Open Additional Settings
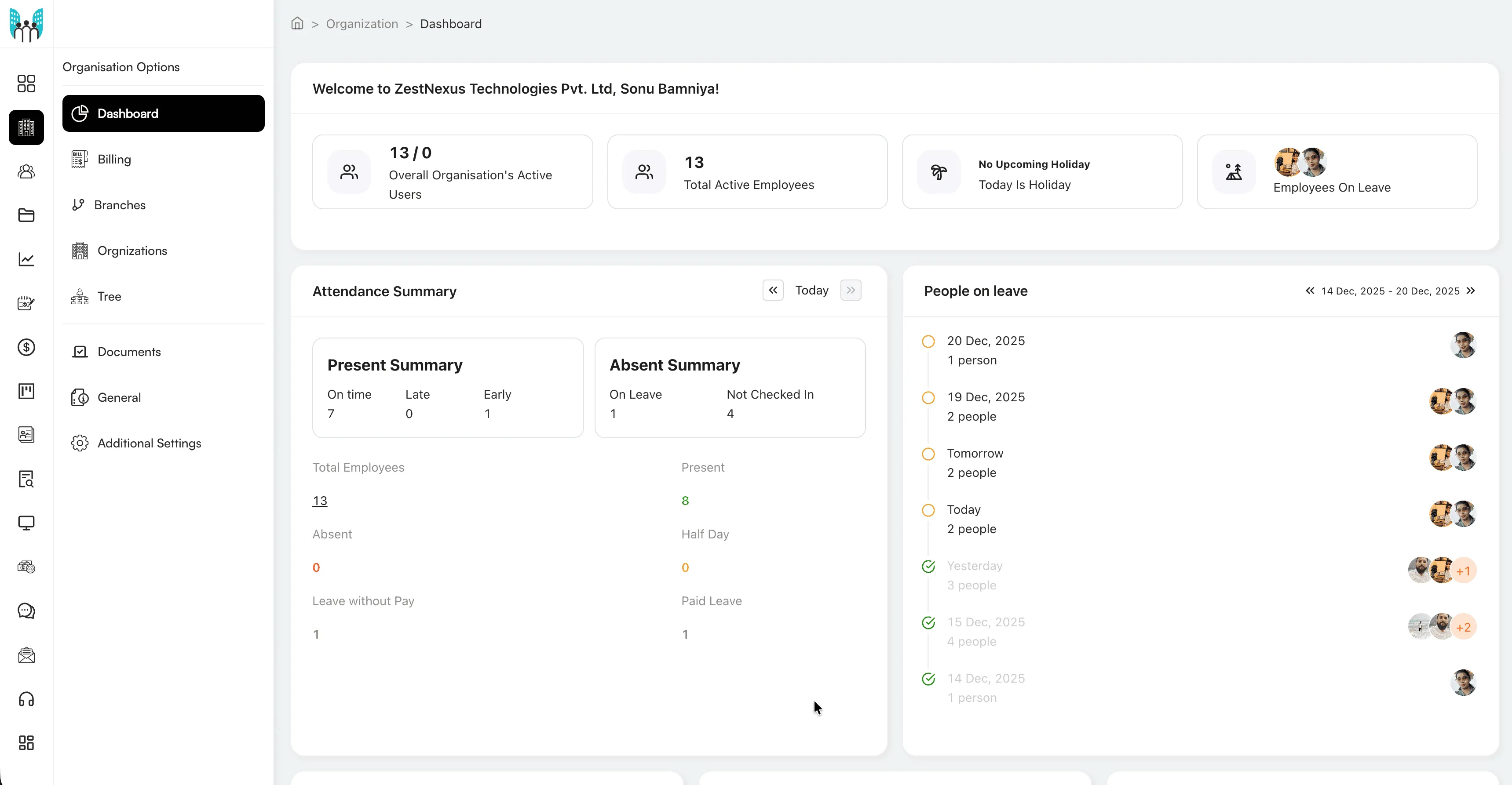 (x=149, y=443)
